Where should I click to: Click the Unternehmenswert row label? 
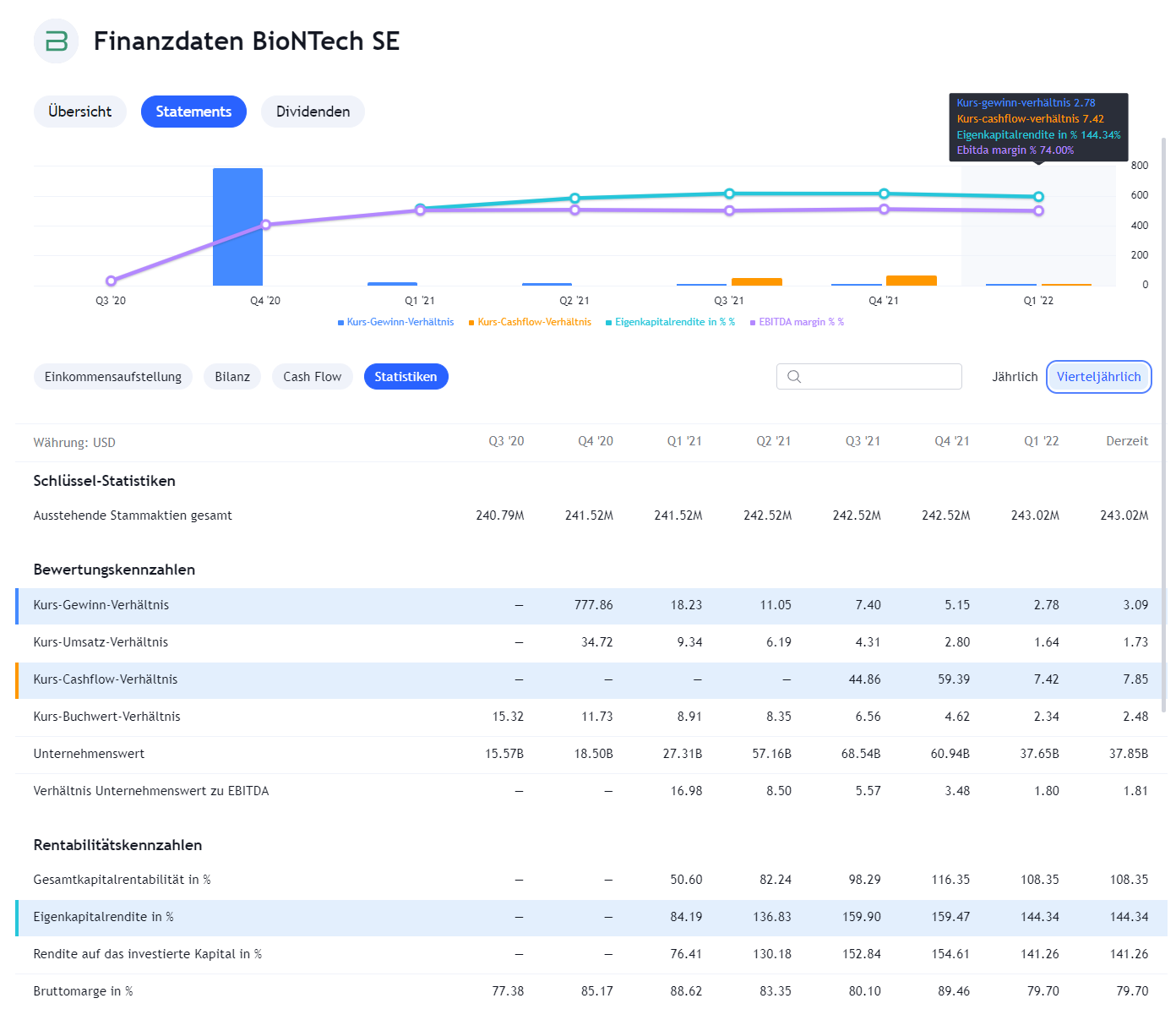pos(89,754)
